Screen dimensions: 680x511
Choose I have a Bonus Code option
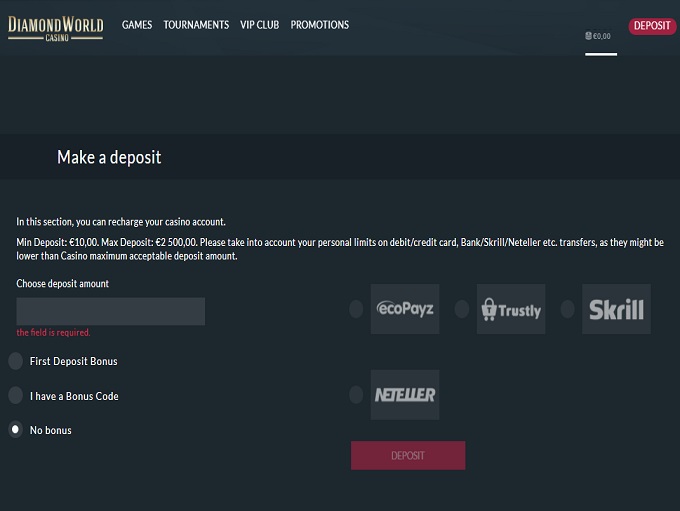point(16,395)
